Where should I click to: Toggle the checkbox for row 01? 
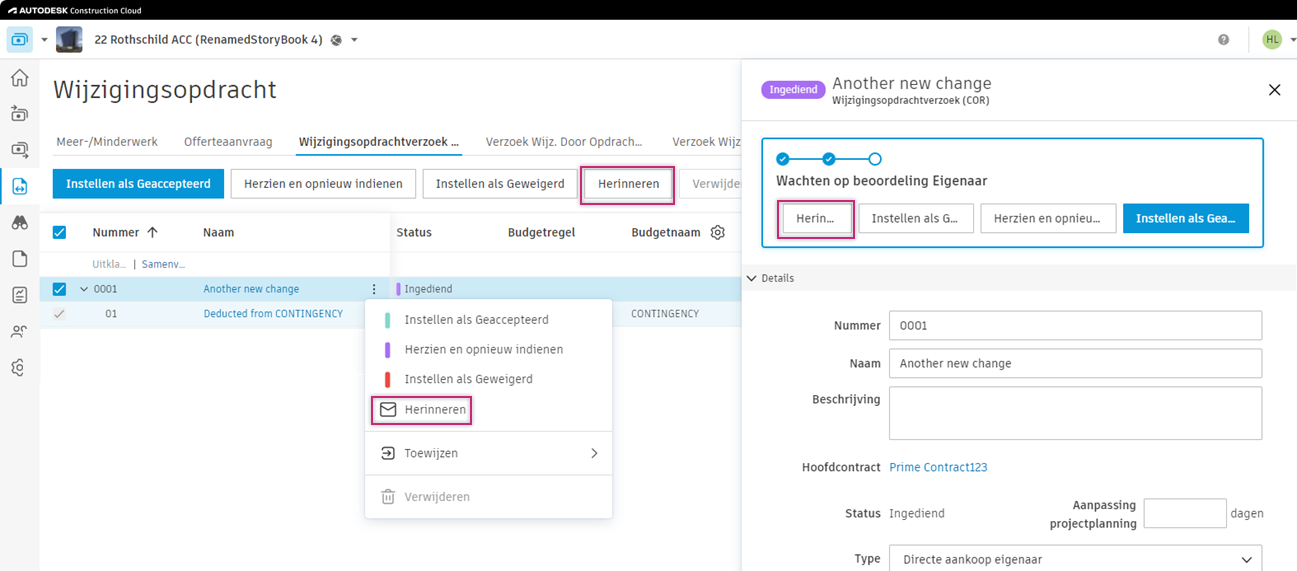click(59, 314)
